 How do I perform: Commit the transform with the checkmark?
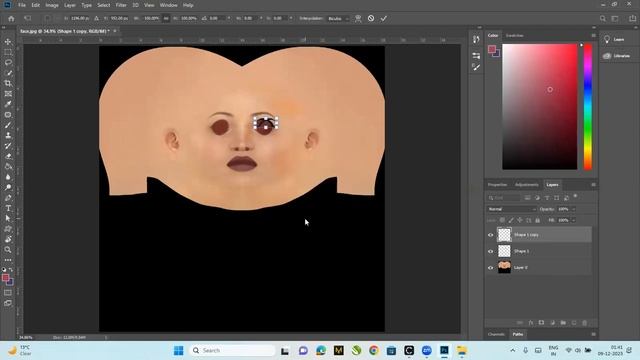coord(384,18)
